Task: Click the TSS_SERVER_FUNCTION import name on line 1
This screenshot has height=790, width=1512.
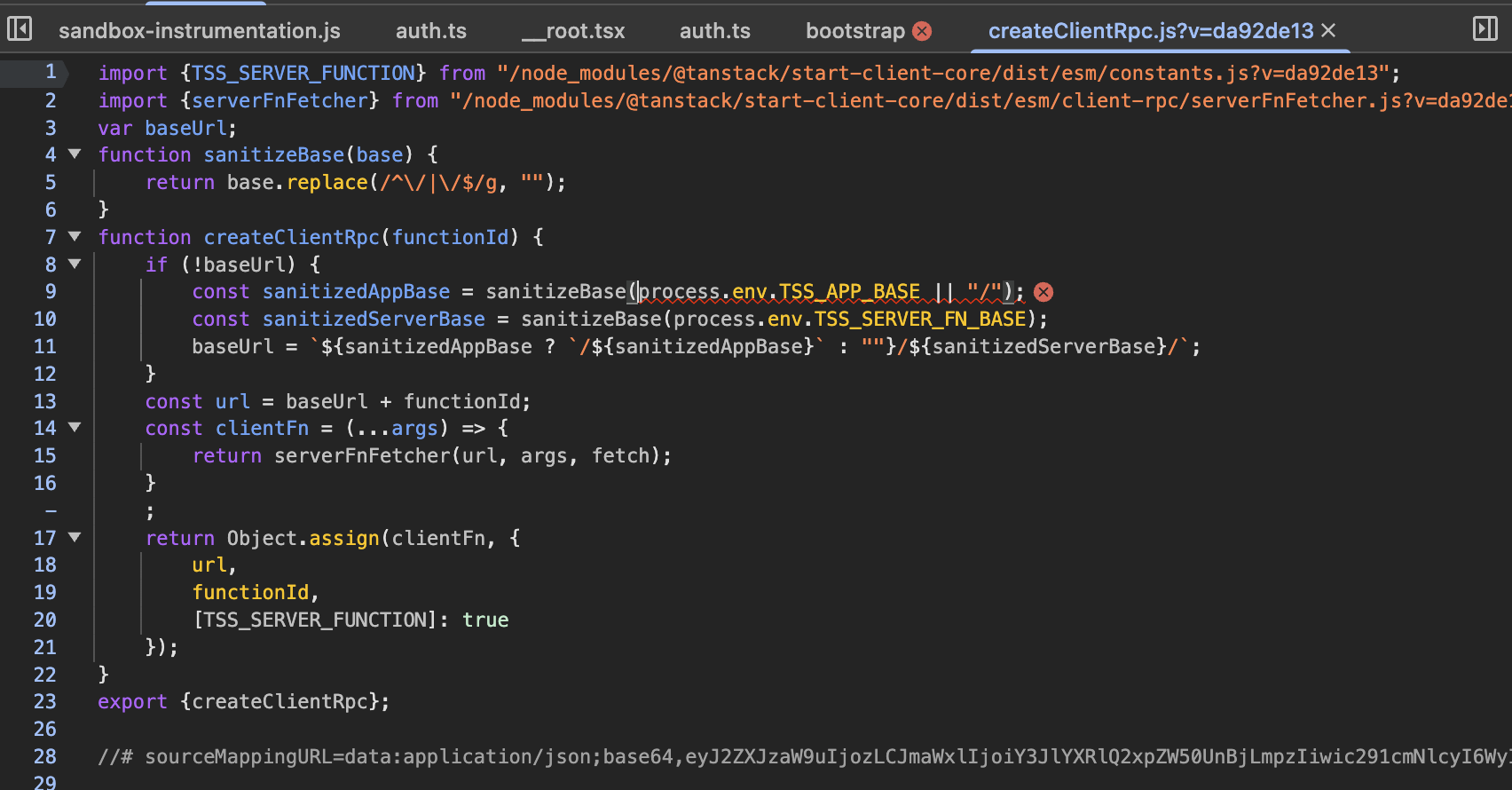Action: [303, 73]
